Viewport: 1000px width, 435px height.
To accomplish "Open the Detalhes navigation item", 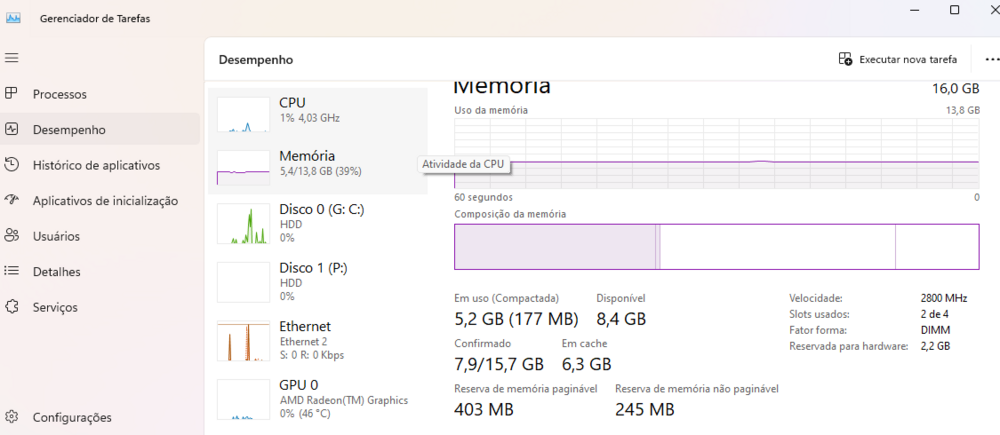I will click(57, 271).
